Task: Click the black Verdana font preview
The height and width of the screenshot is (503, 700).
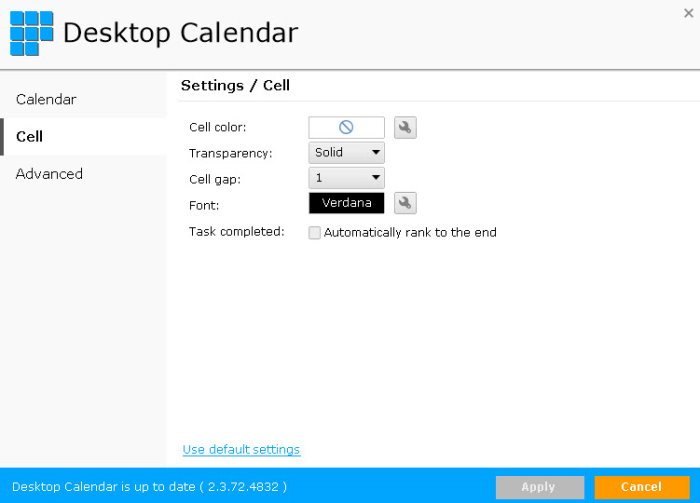Action: [346, 203]
